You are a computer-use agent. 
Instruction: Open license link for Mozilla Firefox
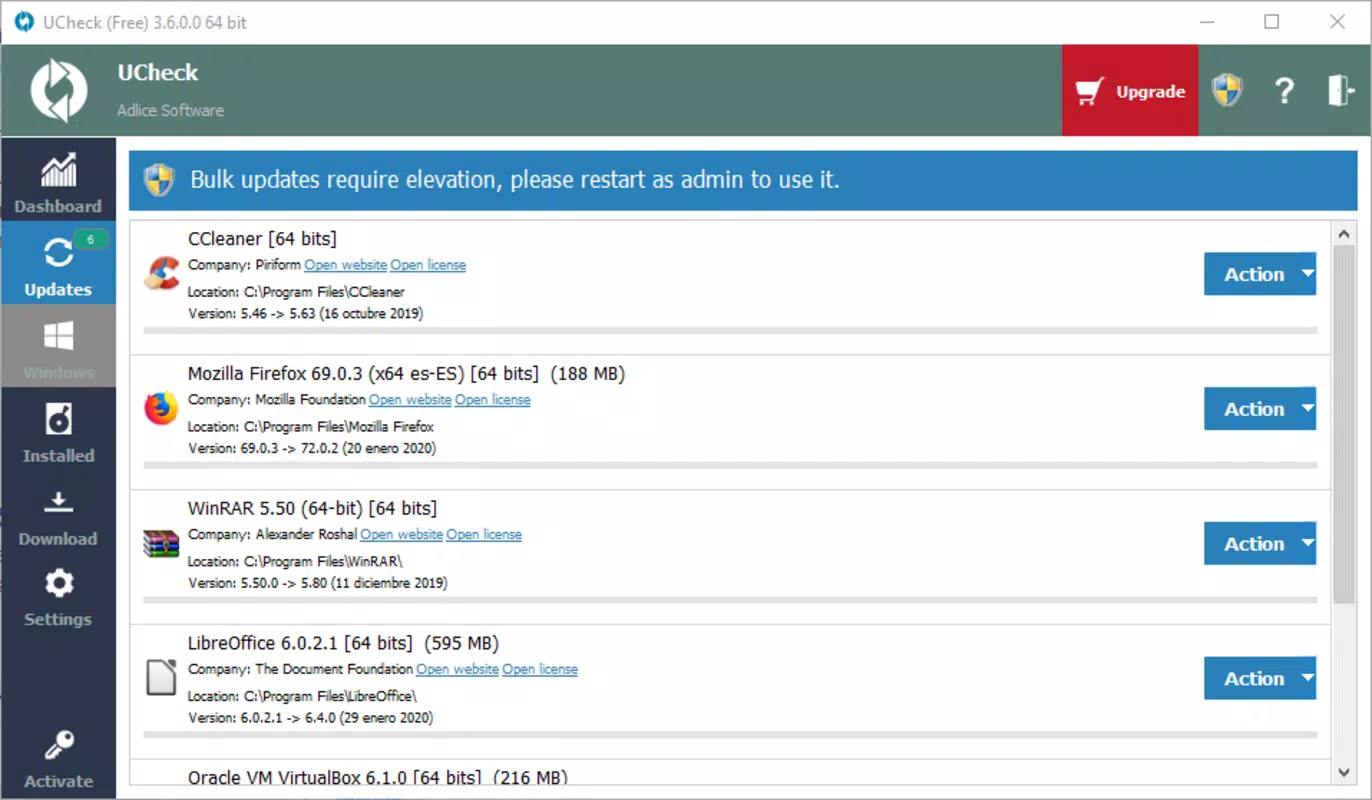(493, 399)
